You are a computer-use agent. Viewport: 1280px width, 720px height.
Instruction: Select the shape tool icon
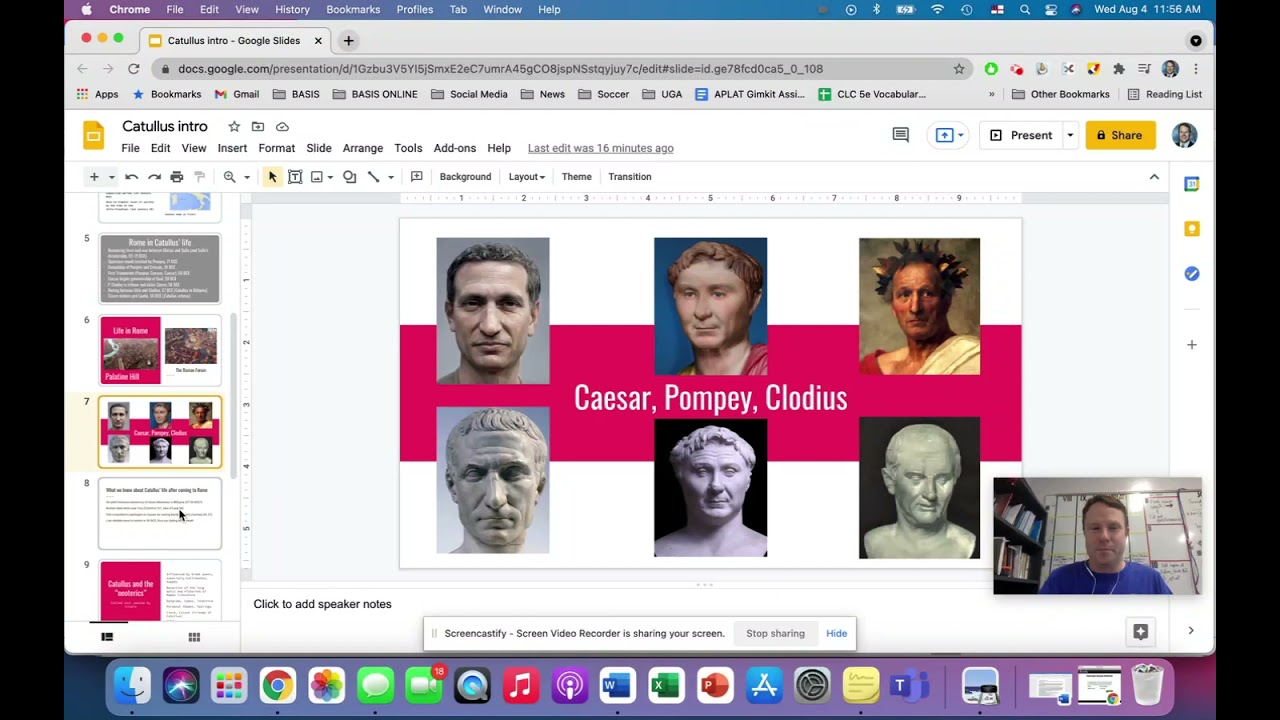tap(349, 177)
